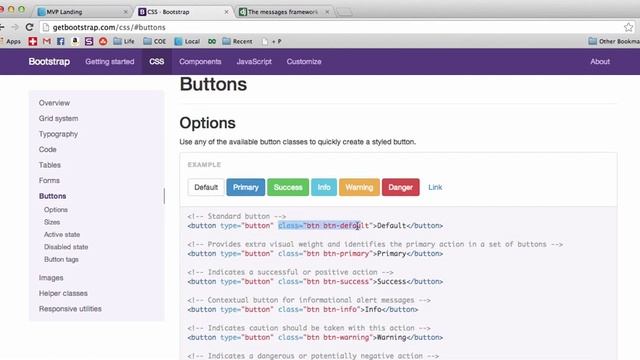Close the MVP Landing tab
The width and height of the screenshot is (640, 360).
(126, 12)
